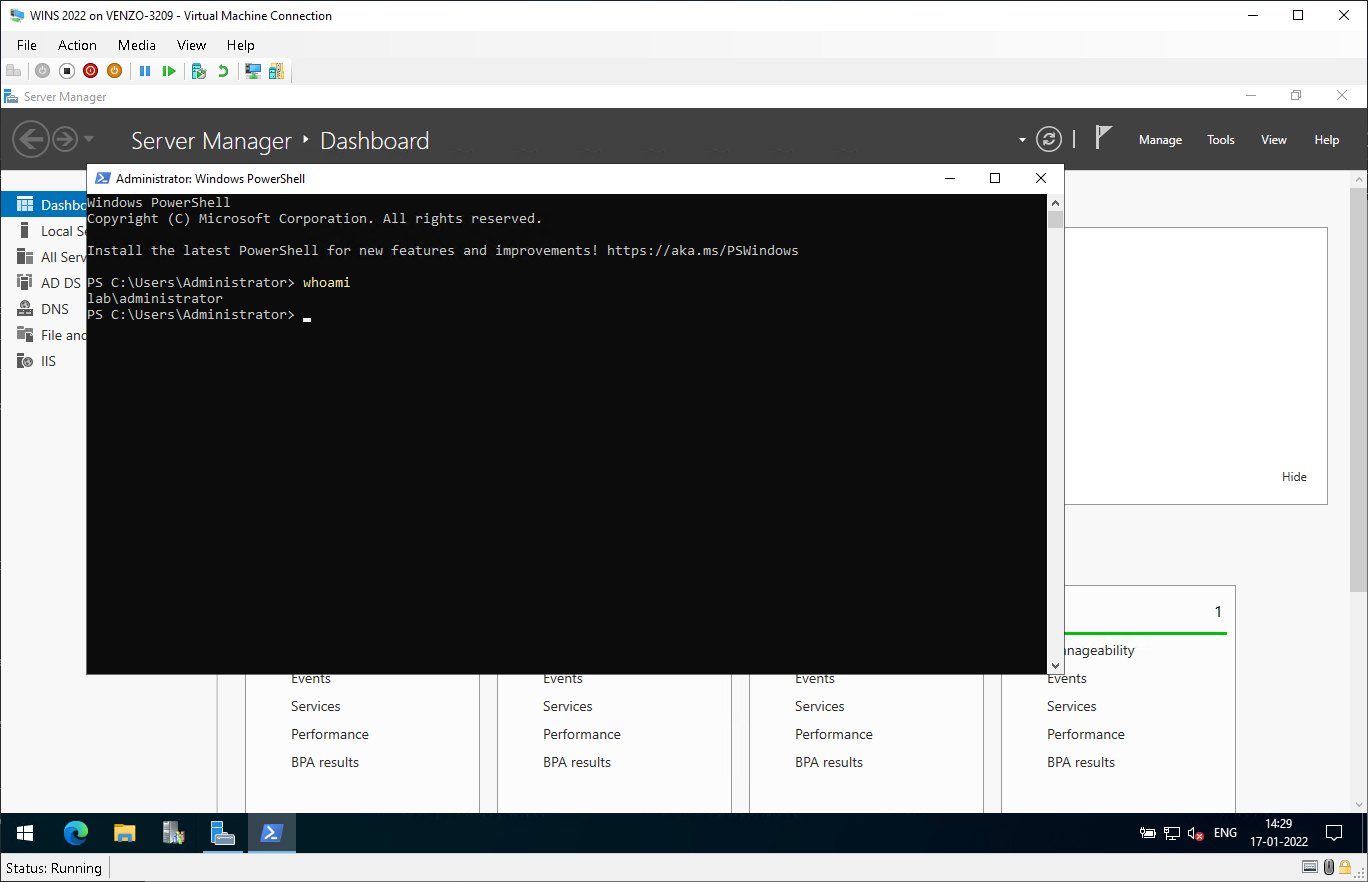
Task: Select Dashboard in the Server Manager sidebar
Action: (44, 204)
